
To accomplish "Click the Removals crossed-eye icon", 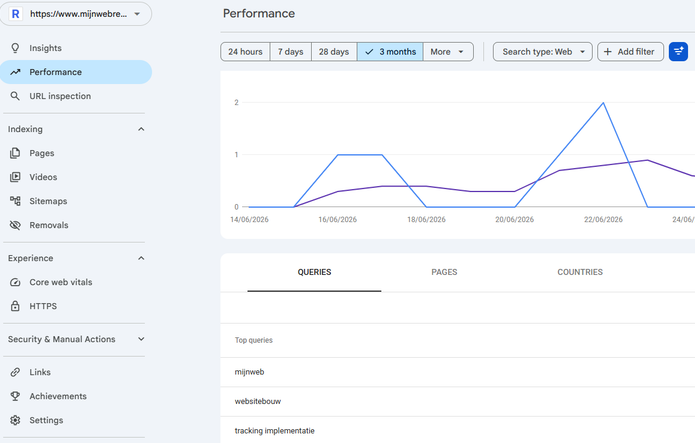I will click(x=15, y=225).
